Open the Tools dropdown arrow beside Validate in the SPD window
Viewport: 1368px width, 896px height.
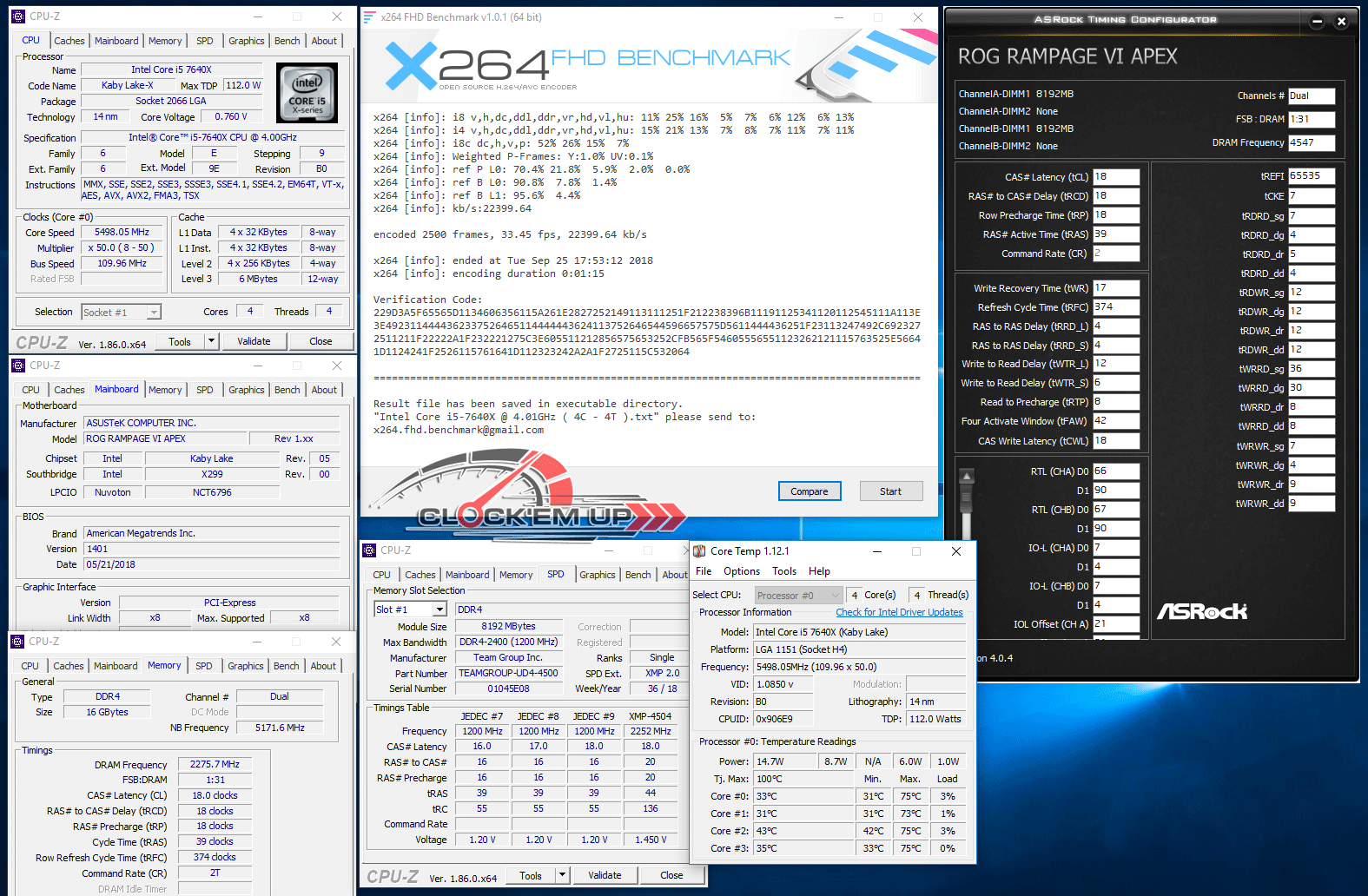[x=562, y=875]
